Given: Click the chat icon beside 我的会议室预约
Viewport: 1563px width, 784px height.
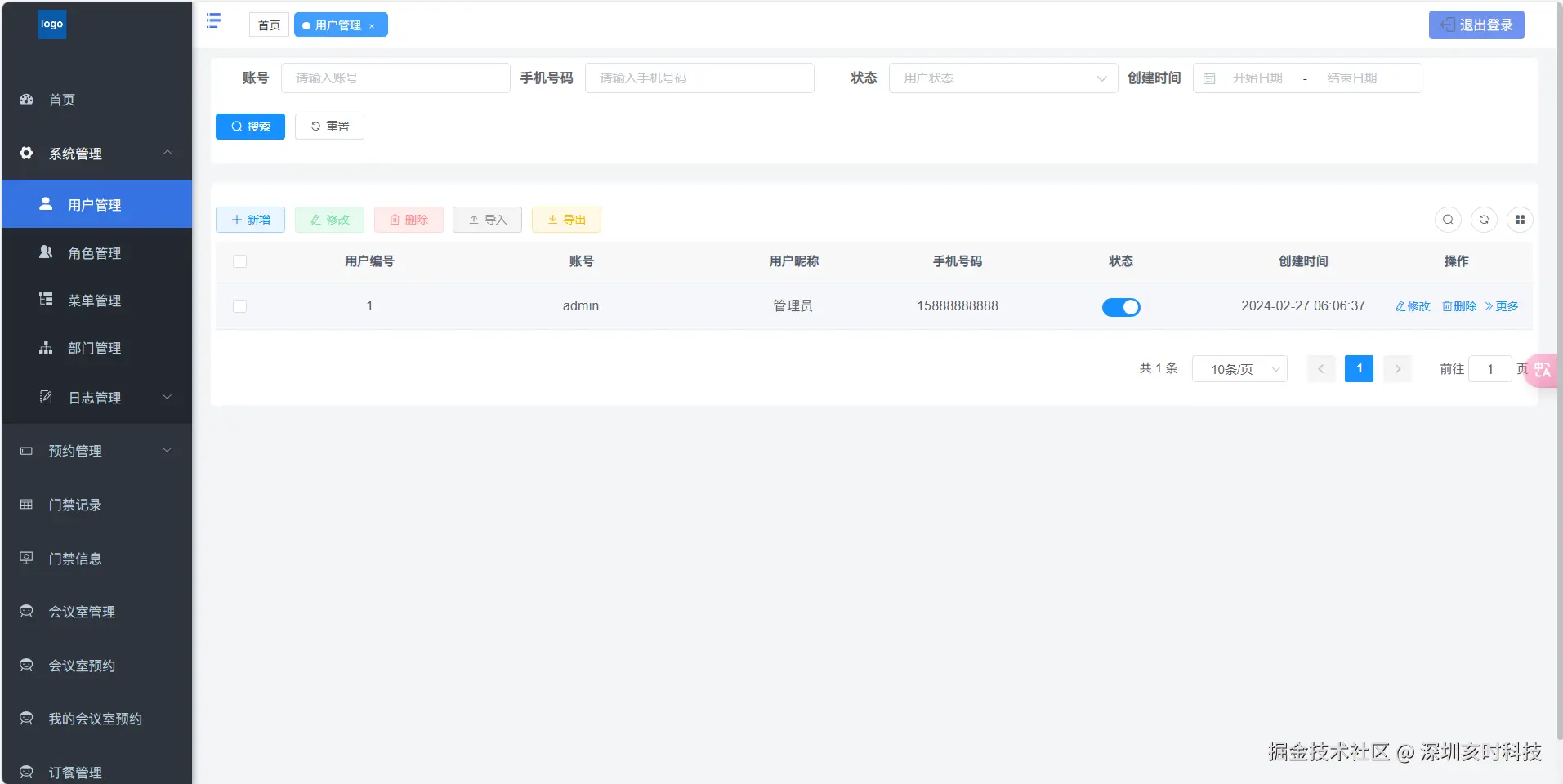Looking at the screenshot, I should coord(26,719).
